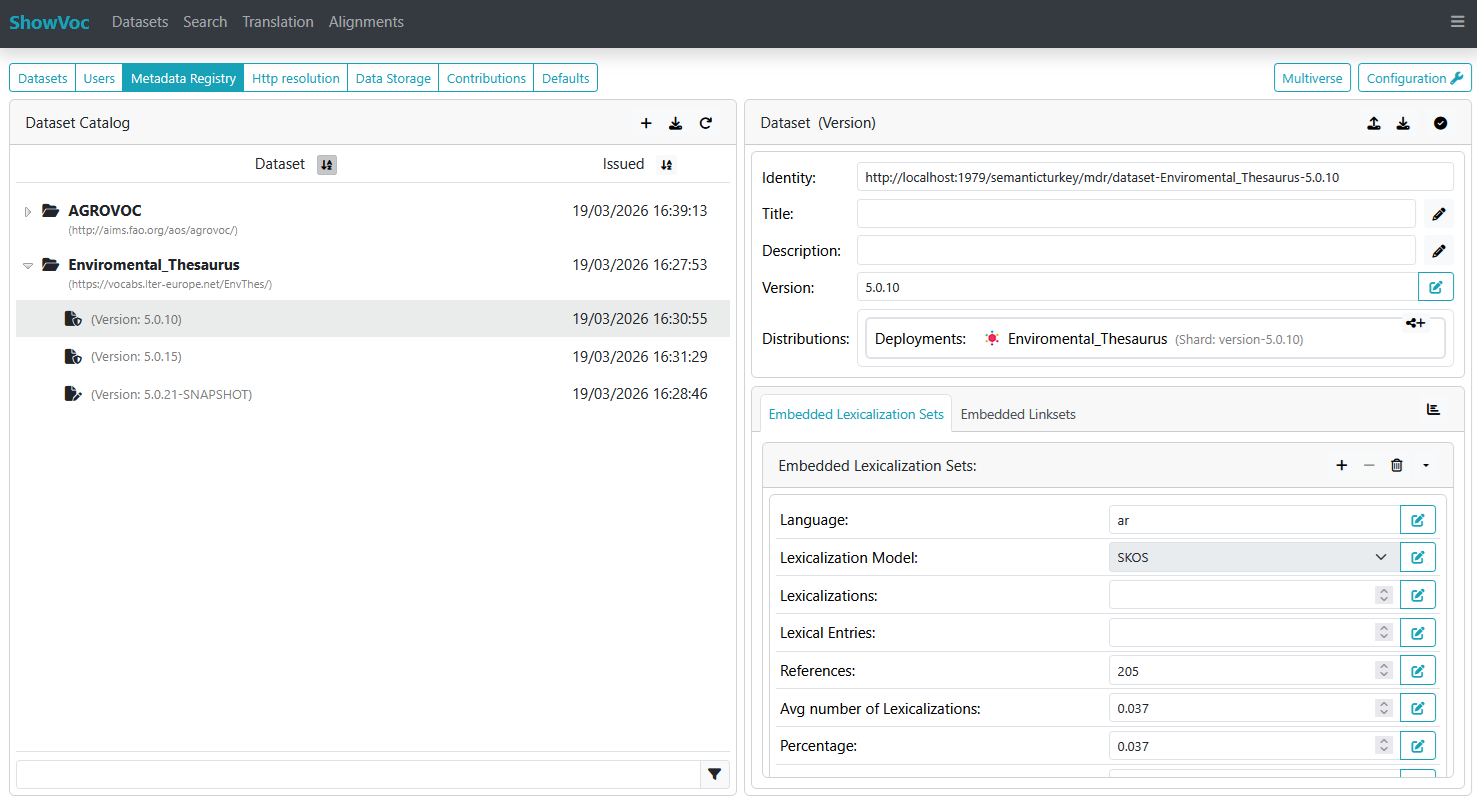
Task: Click the Title input field
Action: point(1136,214)
